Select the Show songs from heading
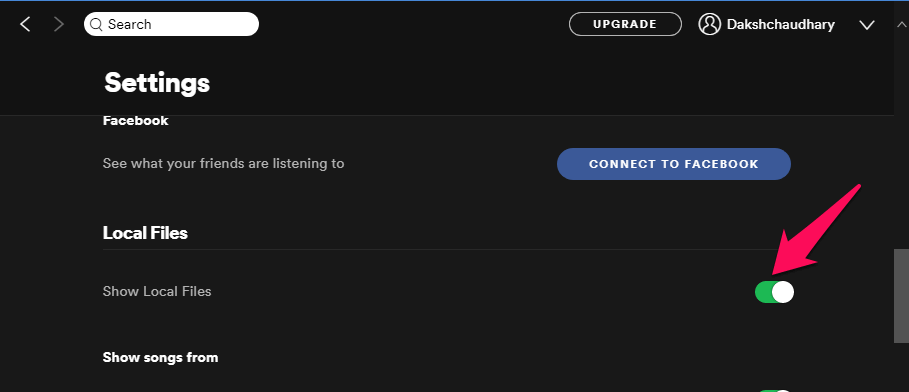 (161, 357)
